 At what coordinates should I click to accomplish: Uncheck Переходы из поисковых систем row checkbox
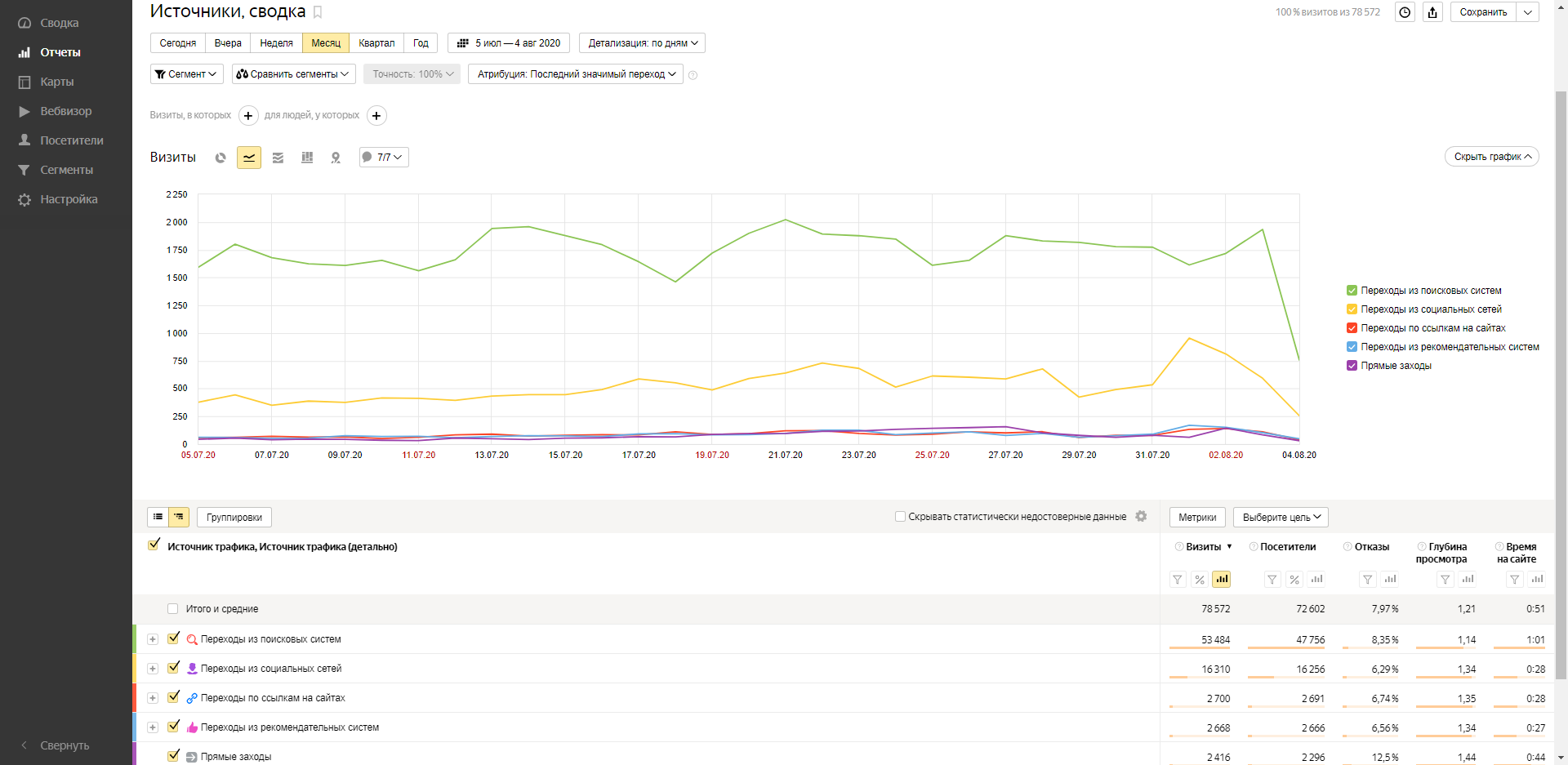point(173,638)
